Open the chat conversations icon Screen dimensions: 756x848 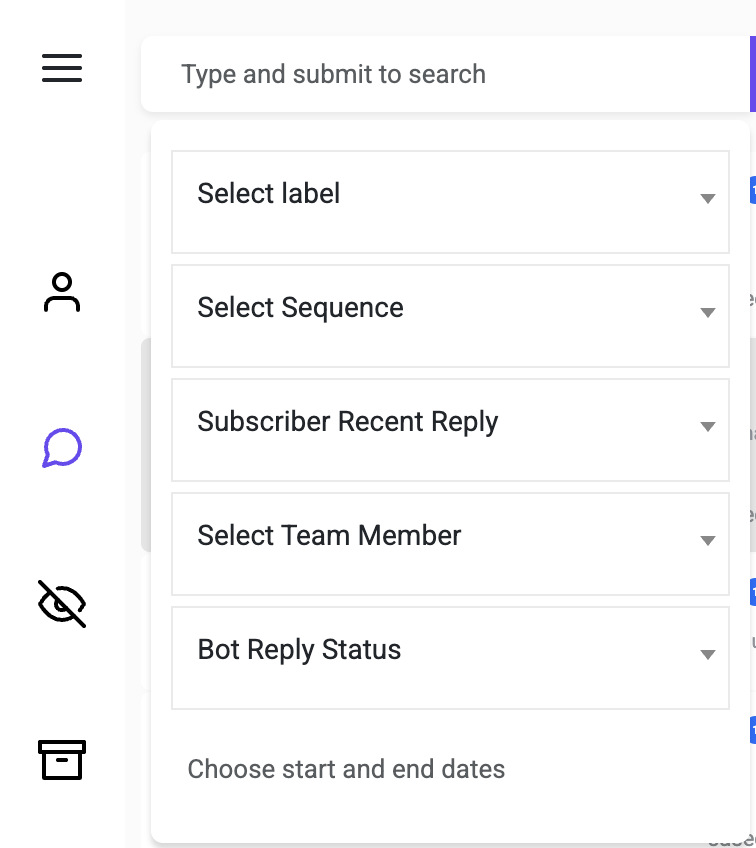(62, 448)
